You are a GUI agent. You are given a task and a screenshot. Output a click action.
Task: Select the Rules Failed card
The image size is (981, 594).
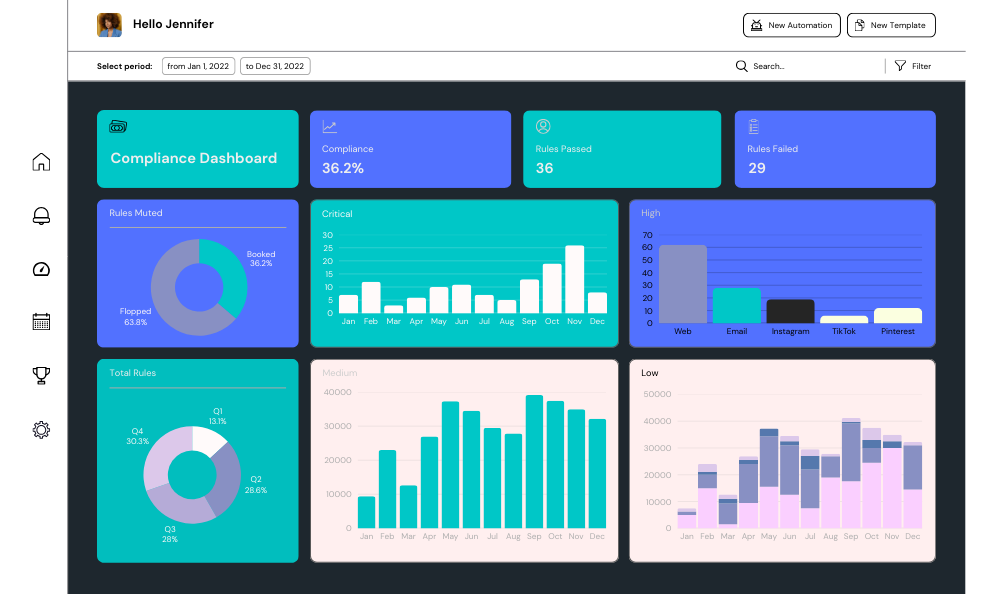point(835,149)
